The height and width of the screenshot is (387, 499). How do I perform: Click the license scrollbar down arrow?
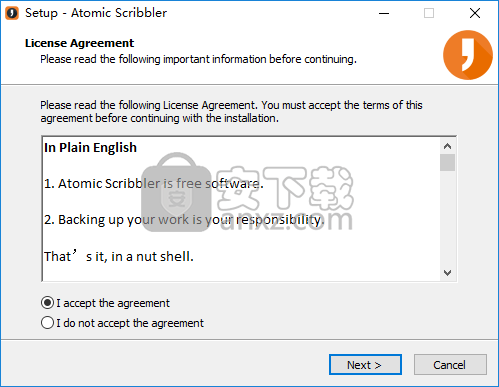[x=447, y=273]
